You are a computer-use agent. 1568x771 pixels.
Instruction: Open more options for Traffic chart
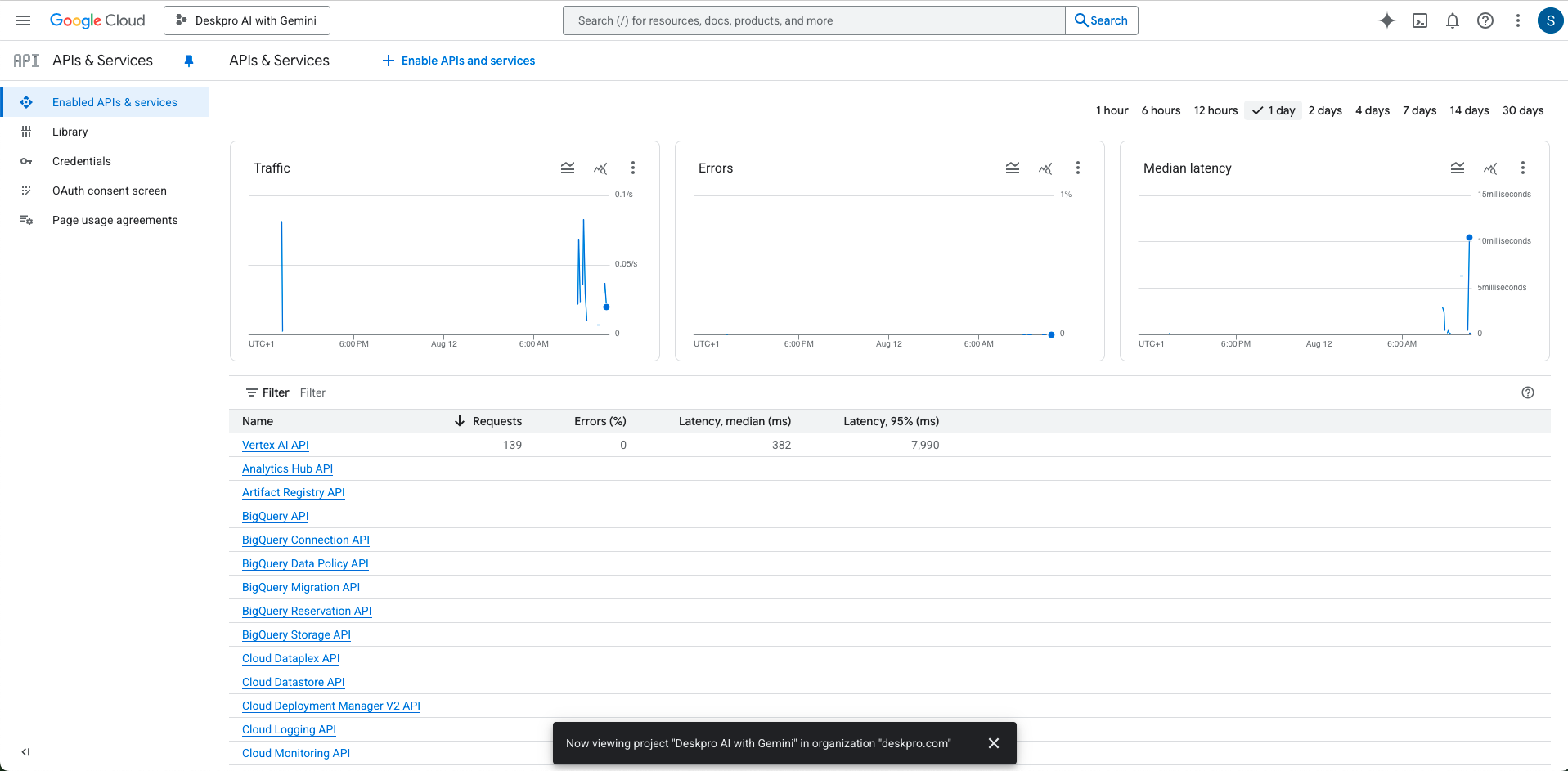click(x=633, y=168)
